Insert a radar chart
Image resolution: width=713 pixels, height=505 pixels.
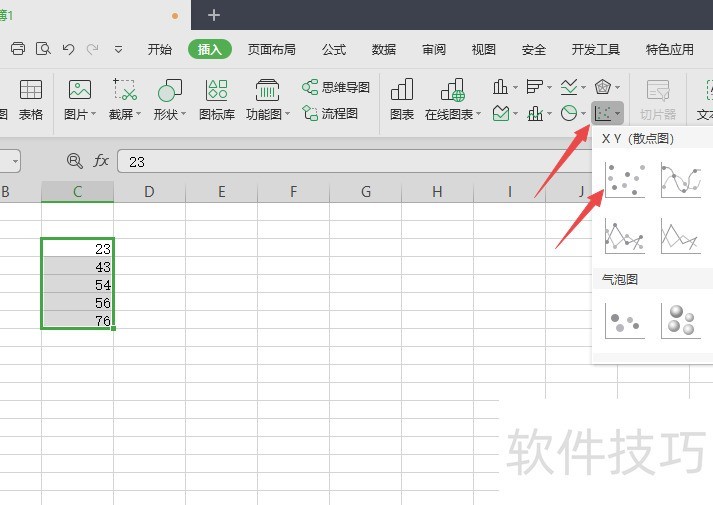coord(603,86)
